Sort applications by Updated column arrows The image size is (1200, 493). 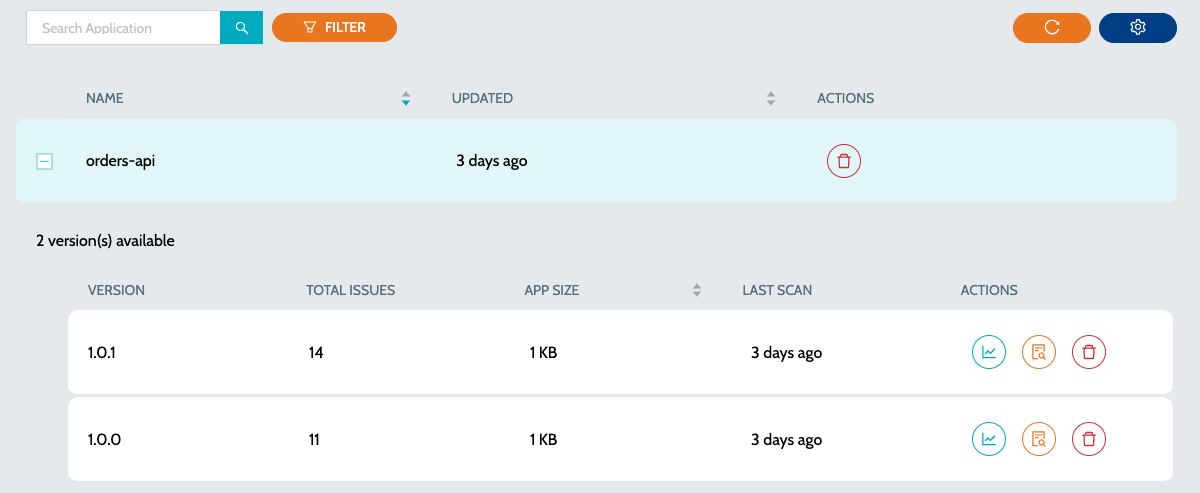click(x=771, y=98)
